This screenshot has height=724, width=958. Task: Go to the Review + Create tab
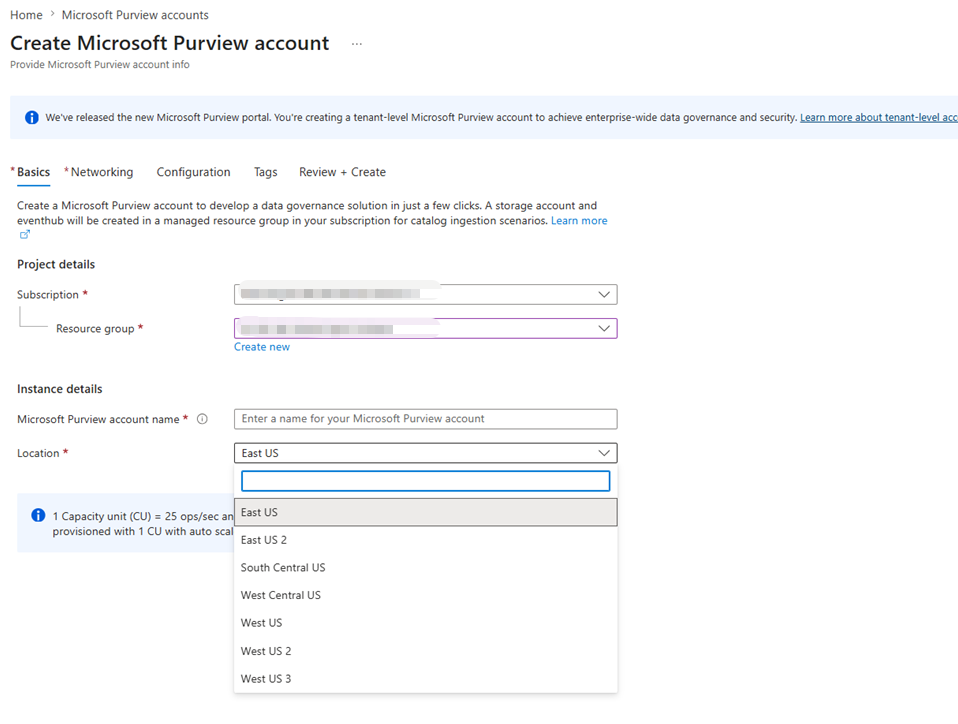tap(342, 172)
